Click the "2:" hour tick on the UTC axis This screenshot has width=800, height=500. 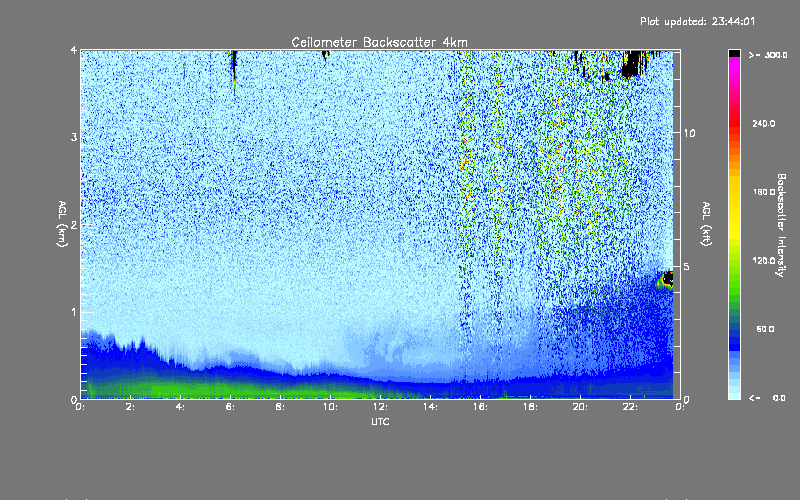pos(131,407)
